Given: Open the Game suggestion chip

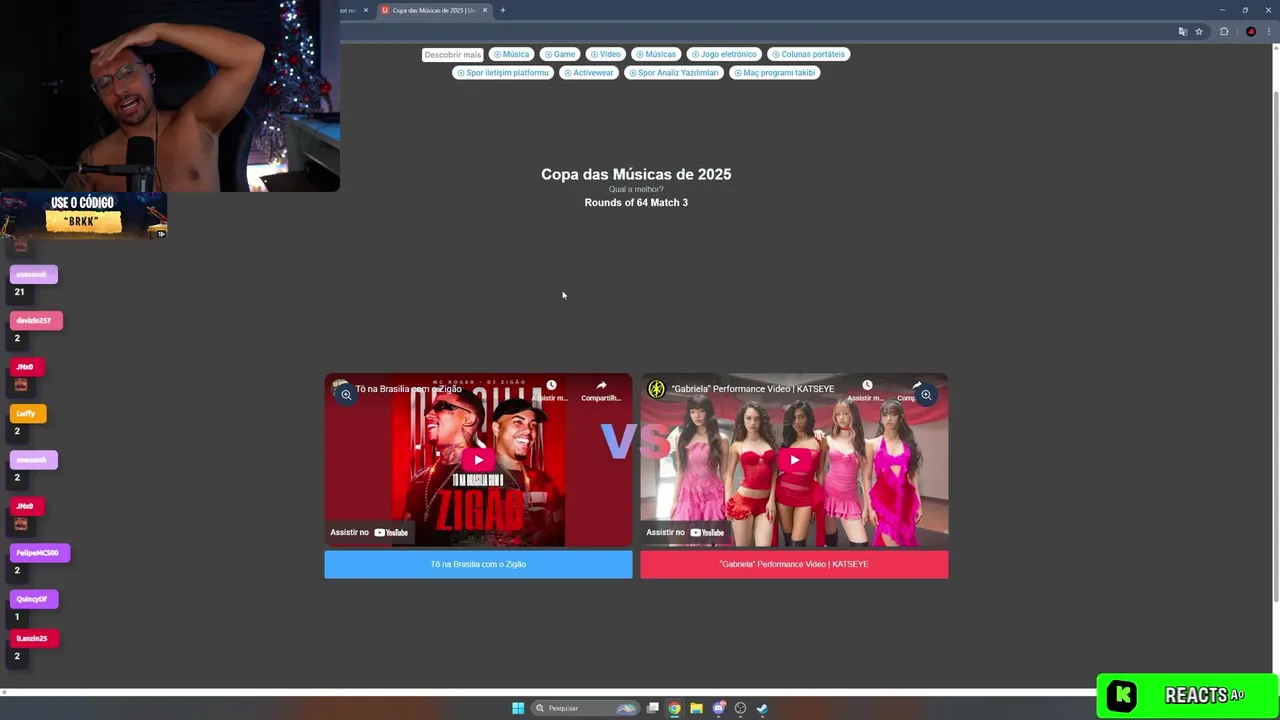Looking at the screenshot, I should coord(560,54).
